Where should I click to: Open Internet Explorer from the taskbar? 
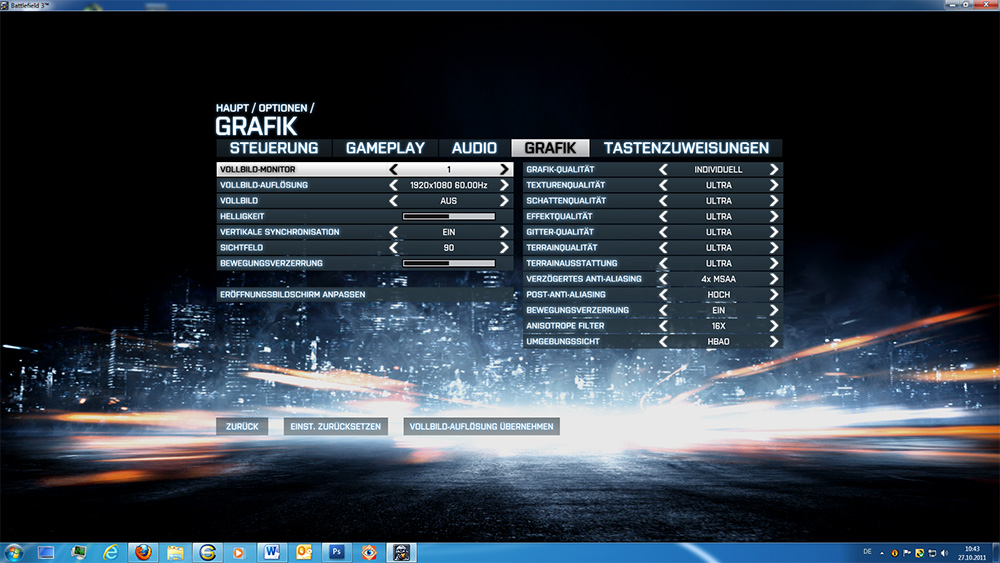tap(111, 552)
